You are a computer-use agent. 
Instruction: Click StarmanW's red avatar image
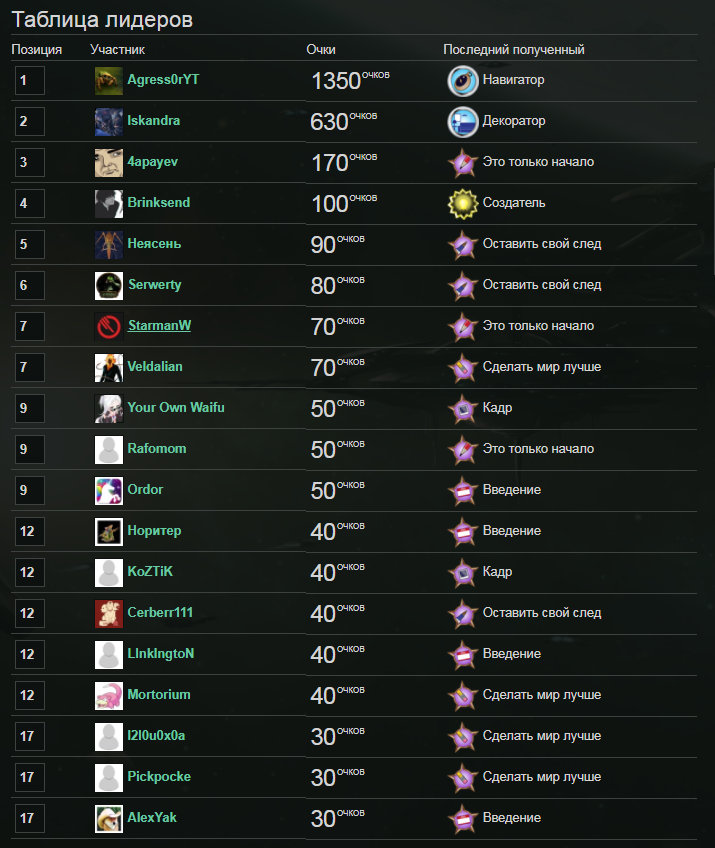point(109,326)
